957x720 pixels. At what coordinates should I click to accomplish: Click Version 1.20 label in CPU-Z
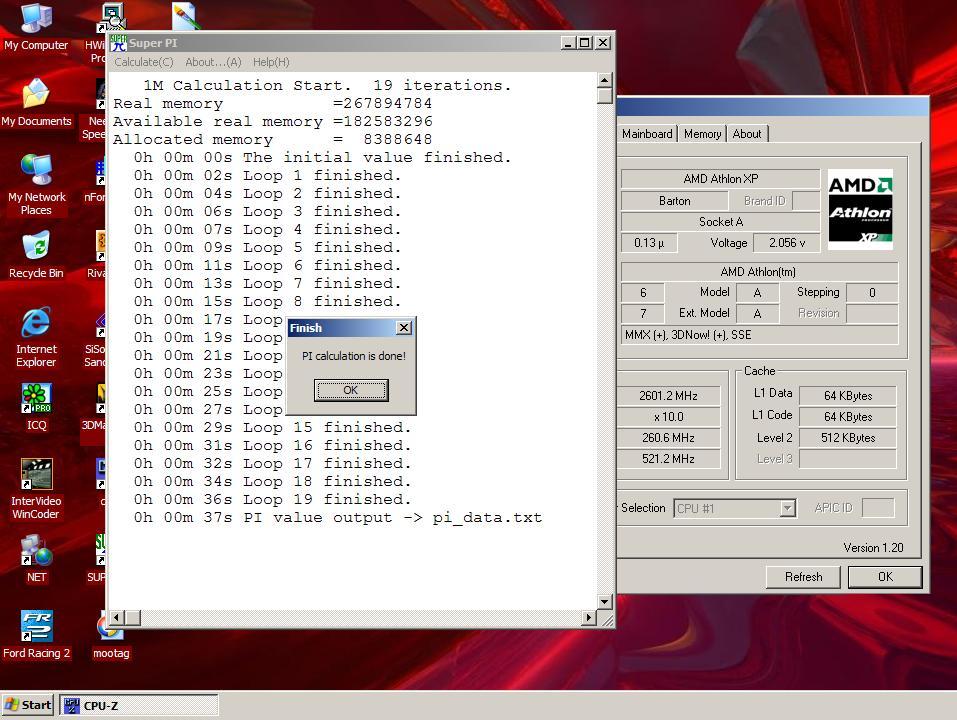873,548
